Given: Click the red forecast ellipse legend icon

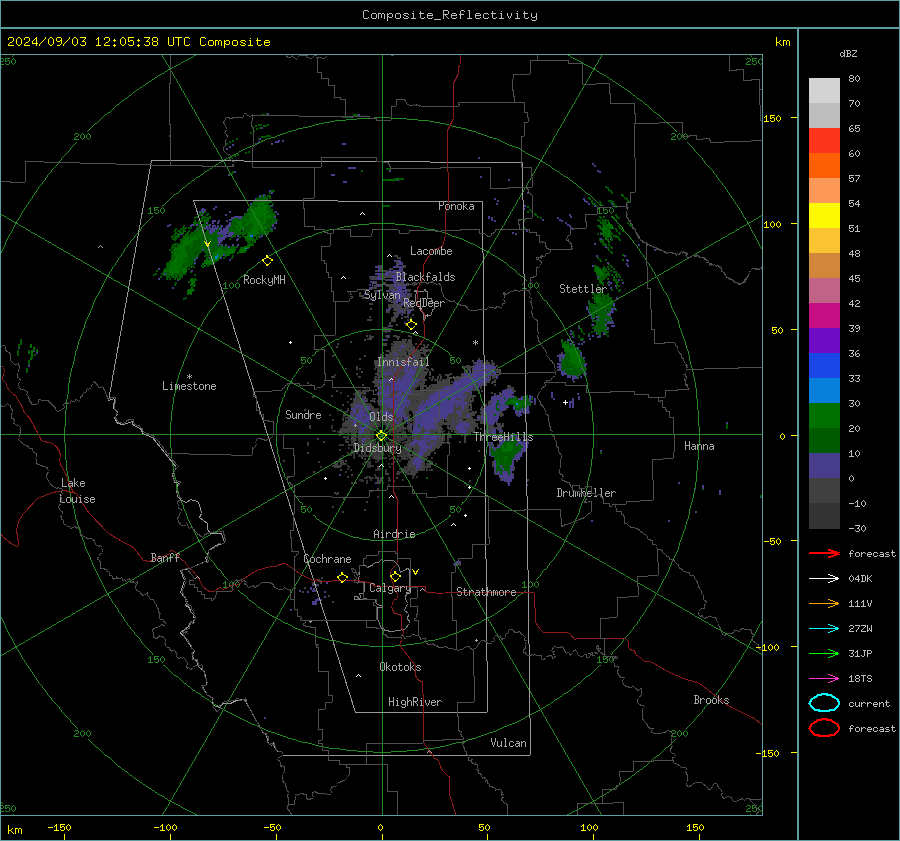Looking at the screenshot, I should (824, 728).
